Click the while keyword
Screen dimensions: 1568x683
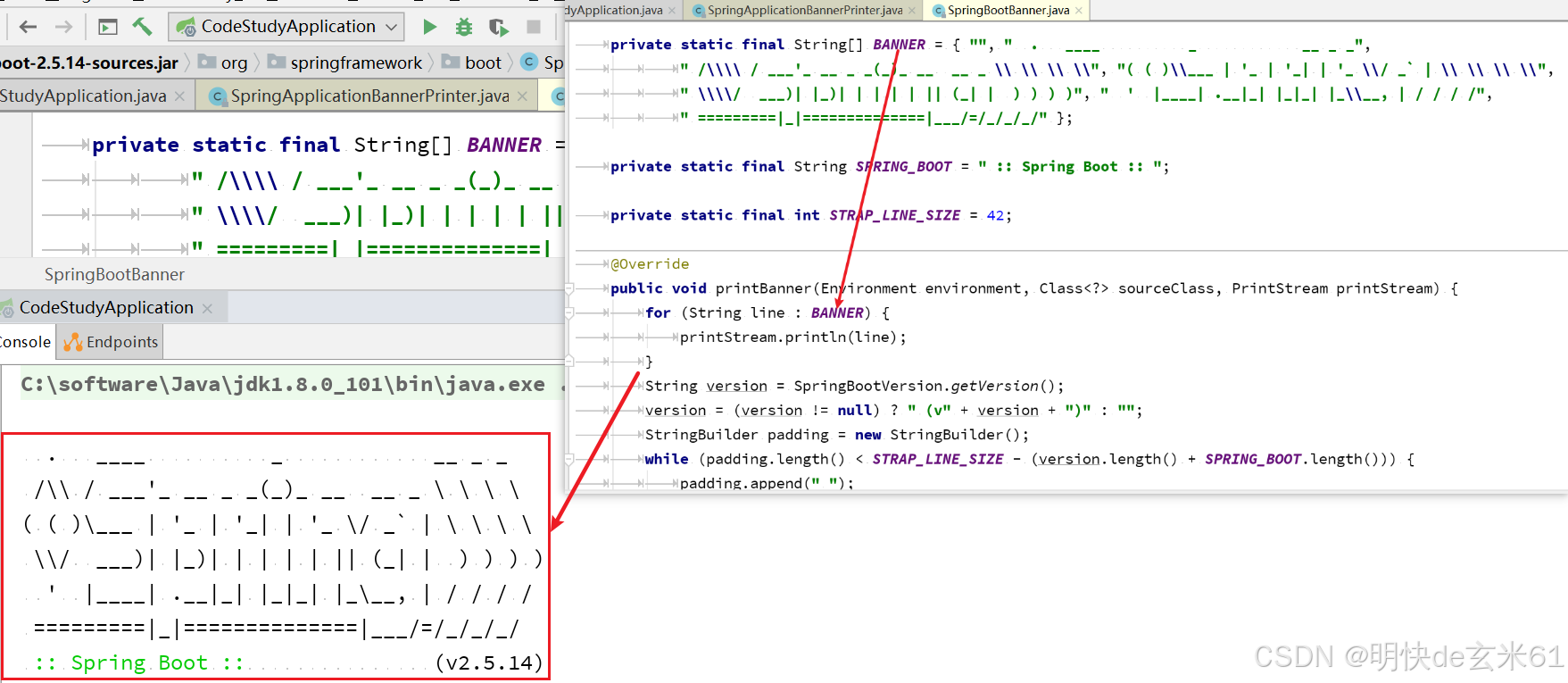[667, 459]
